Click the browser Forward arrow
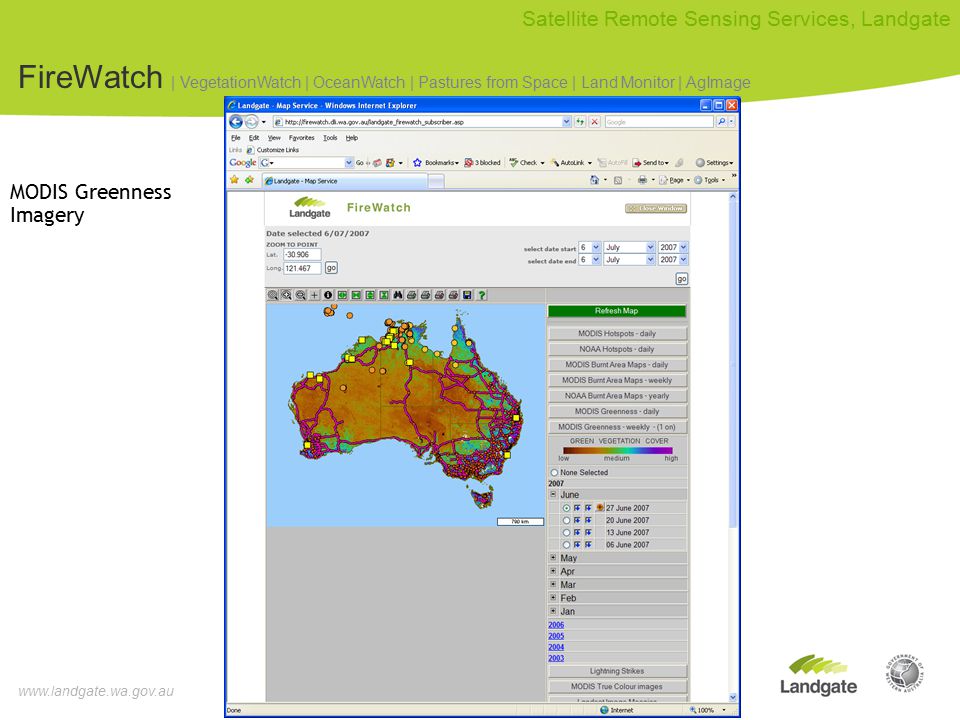The height and width of the screenshot is (720, 960). click(x=251, y=122)
